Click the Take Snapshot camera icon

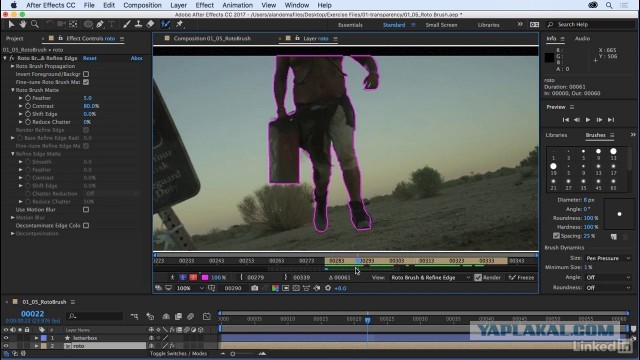255,288
